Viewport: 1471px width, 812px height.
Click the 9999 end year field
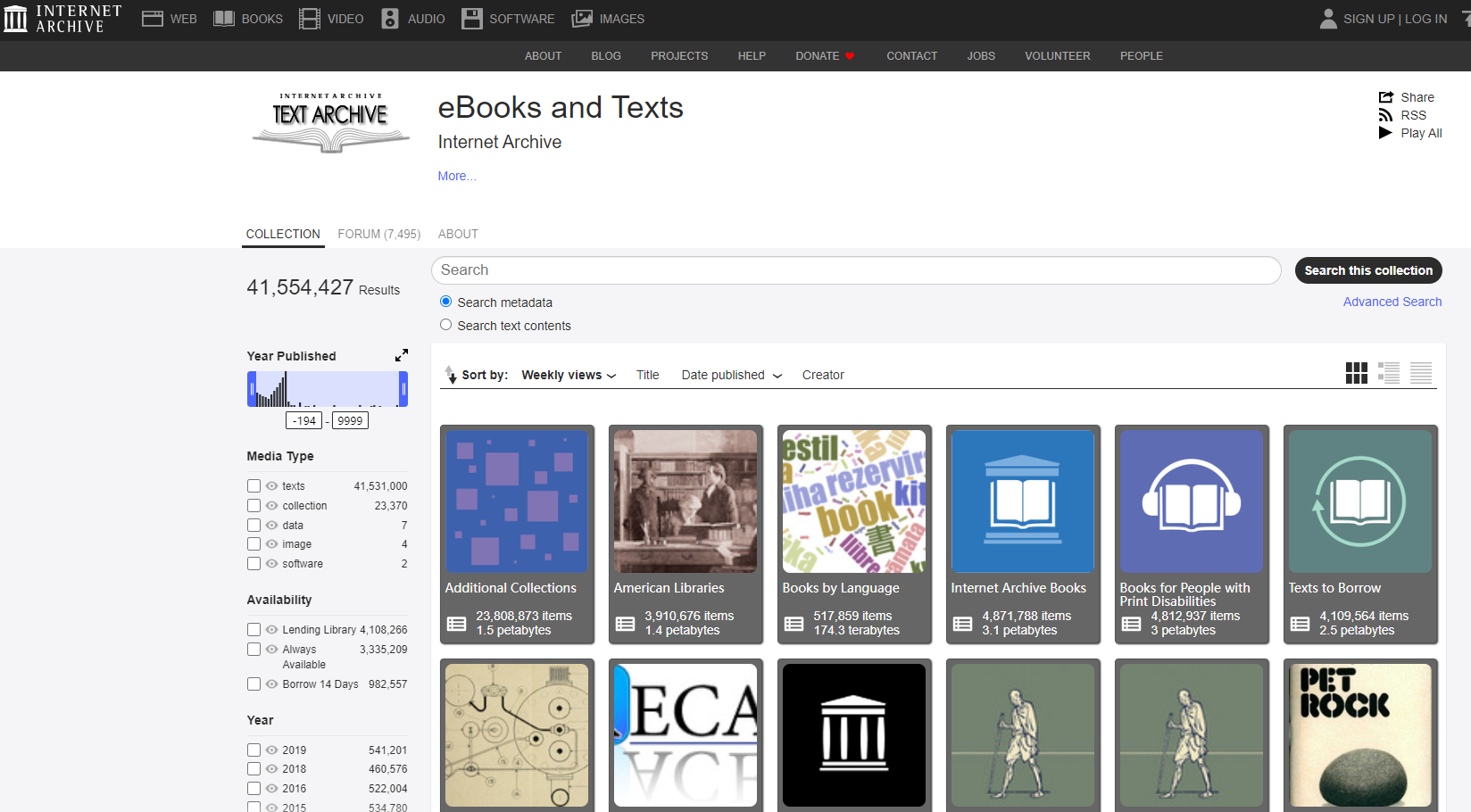(350, 420)
